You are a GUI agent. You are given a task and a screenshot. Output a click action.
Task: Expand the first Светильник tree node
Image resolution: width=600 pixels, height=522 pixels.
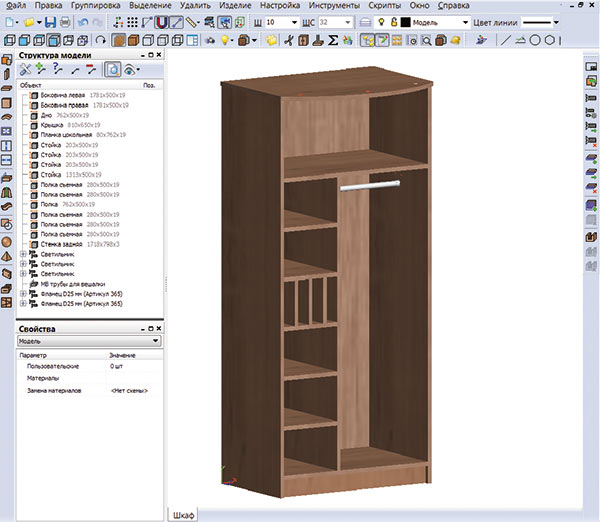click(x=23, y=254)
